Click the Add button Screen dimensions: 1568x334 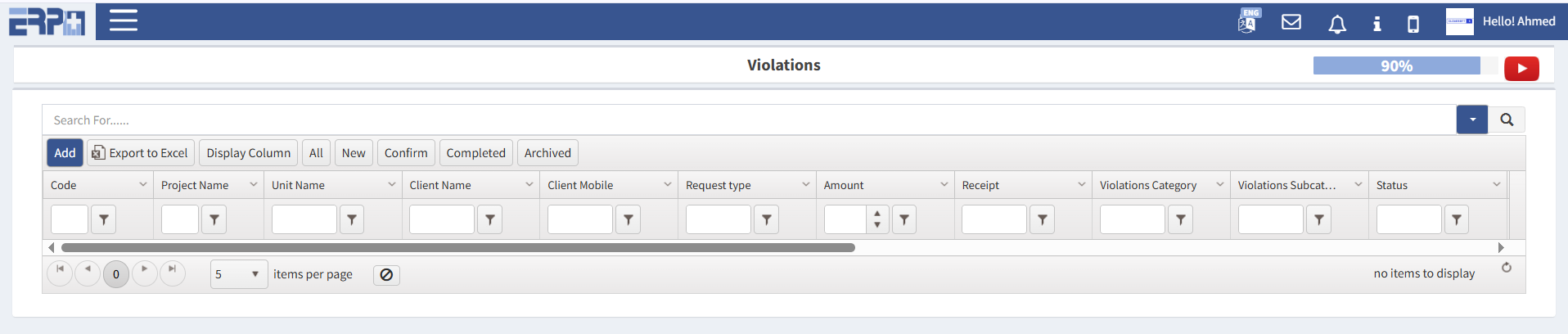tap(65, 153)
